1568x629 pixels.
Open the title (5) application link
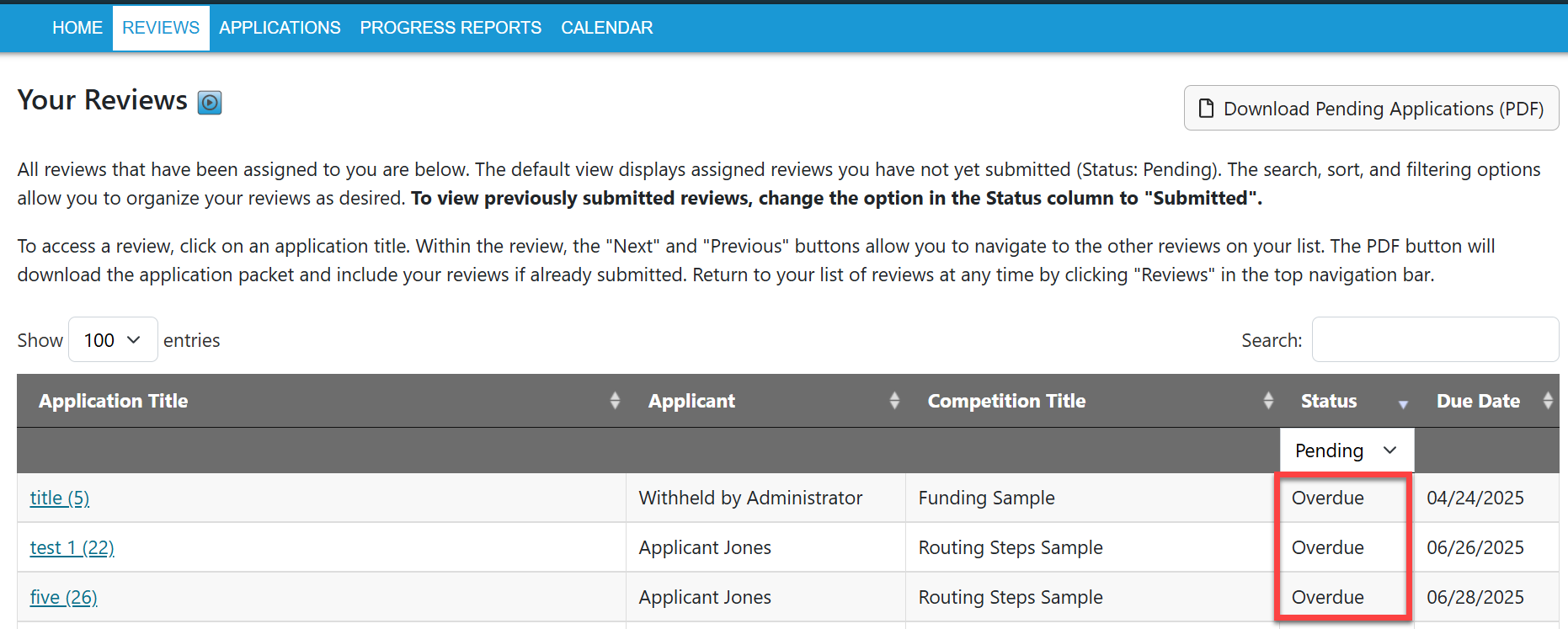(x=60, y=498)
